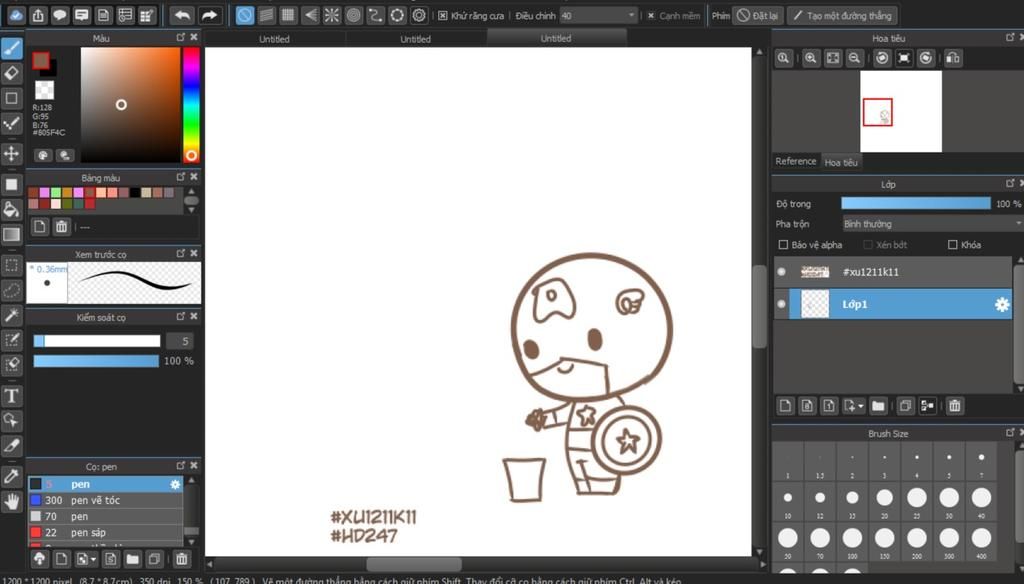Zoom in with navigator magnifier plus
Viewport: 1024px width, 584px height.
click(x=810, y=58)
